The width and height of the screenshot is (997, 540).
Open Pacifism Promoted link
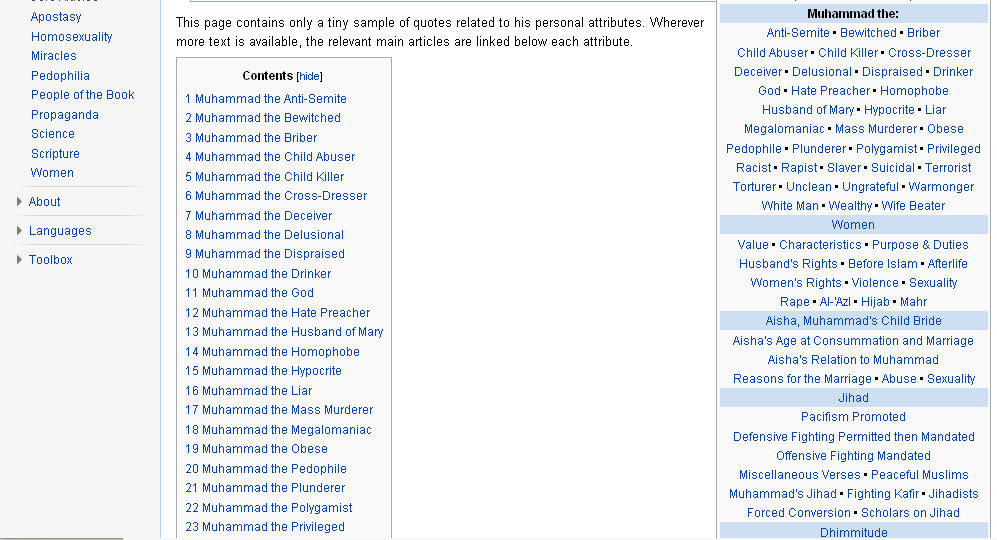pyautogui.click(x=853, y=417)
